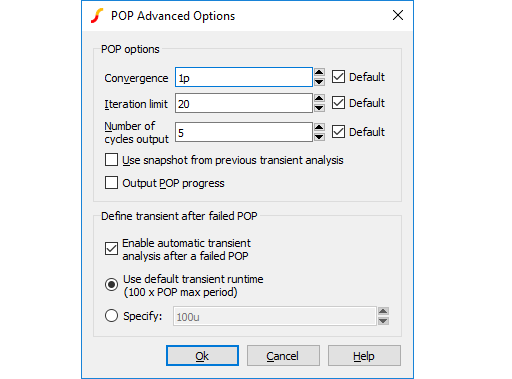Enable Use snapshot from previous transient analysis
Image resolution: width=512 pixels, height=379 pixels.
coord(111,160)
